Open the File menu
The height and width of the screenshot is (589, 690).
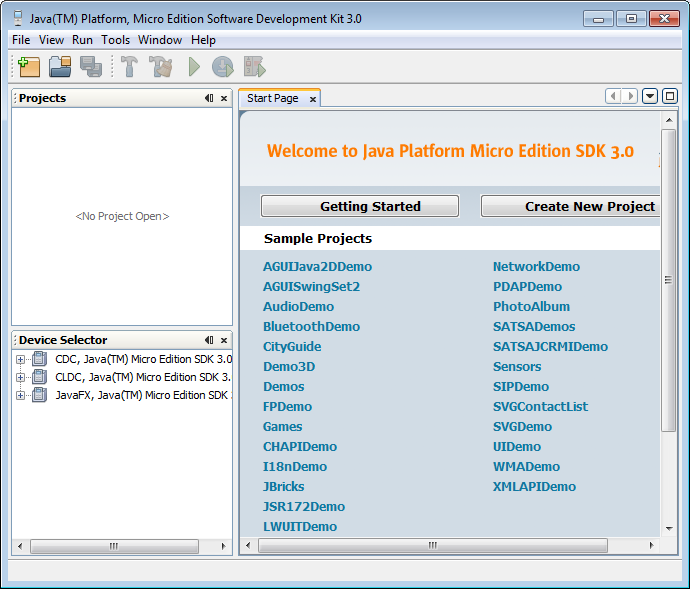pos(21,40)
